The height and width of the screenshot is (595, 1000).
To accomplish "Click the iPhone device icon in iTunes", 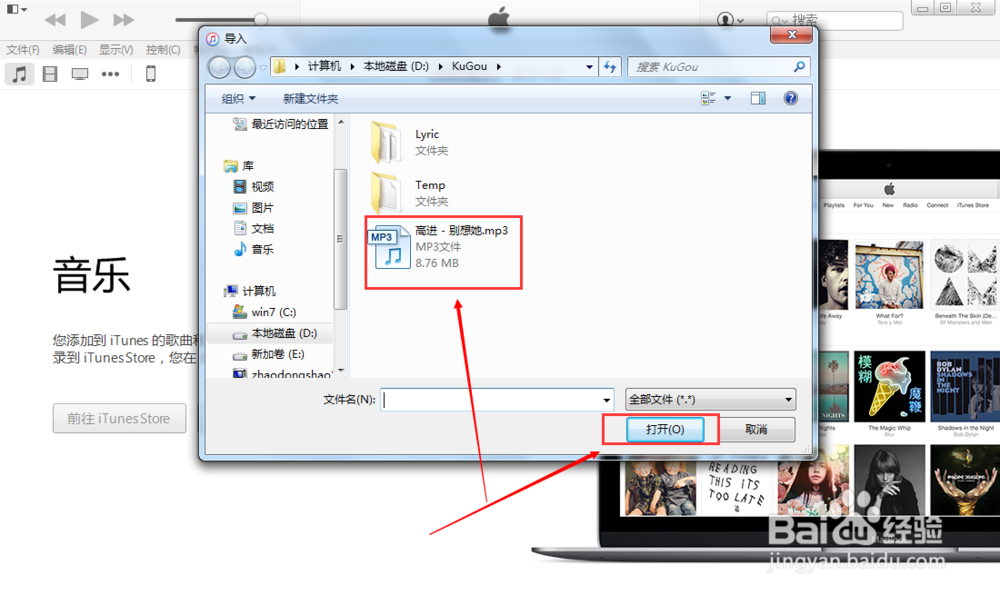I will [151, 74].
